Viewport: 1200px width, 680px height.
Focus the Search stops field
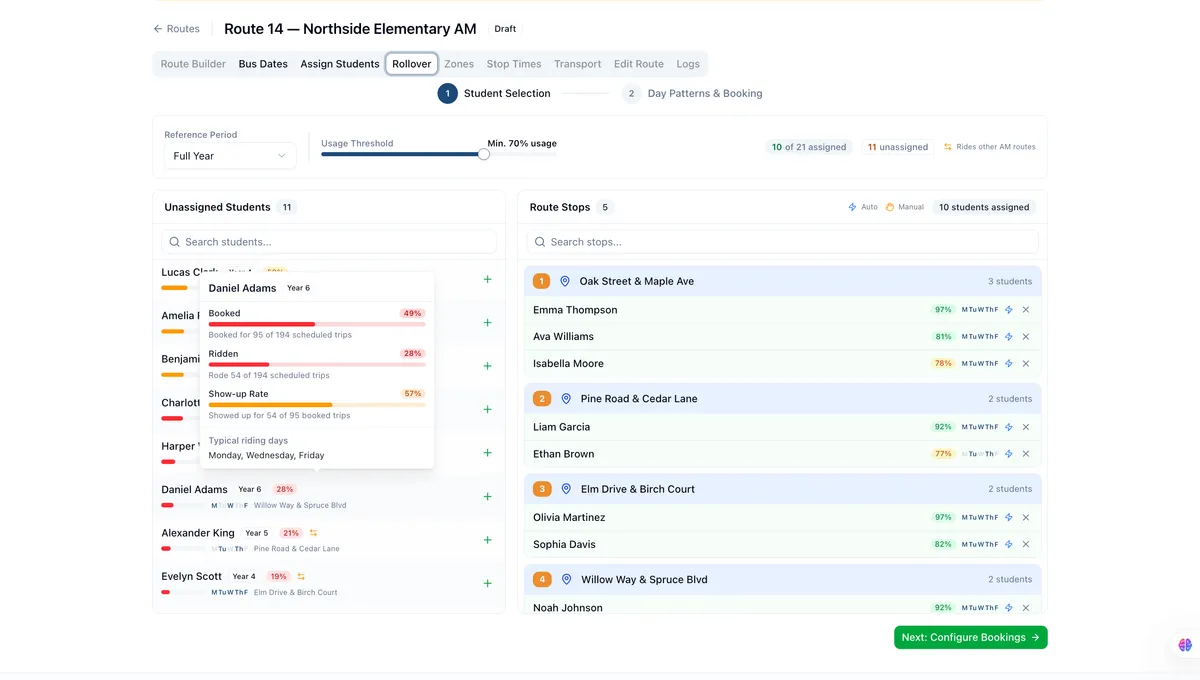tap(783, 242)
